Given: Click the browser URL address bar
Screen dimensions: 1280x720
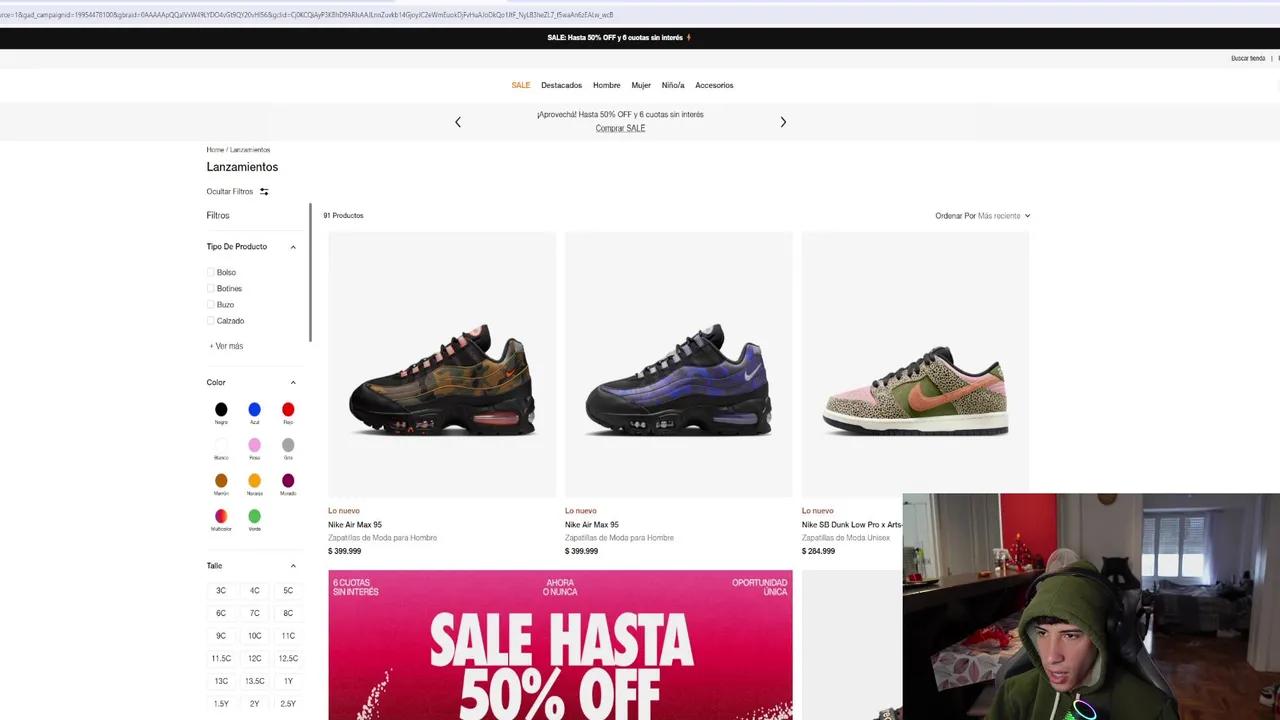Looking at the screenshot, I should coord(640,15).
